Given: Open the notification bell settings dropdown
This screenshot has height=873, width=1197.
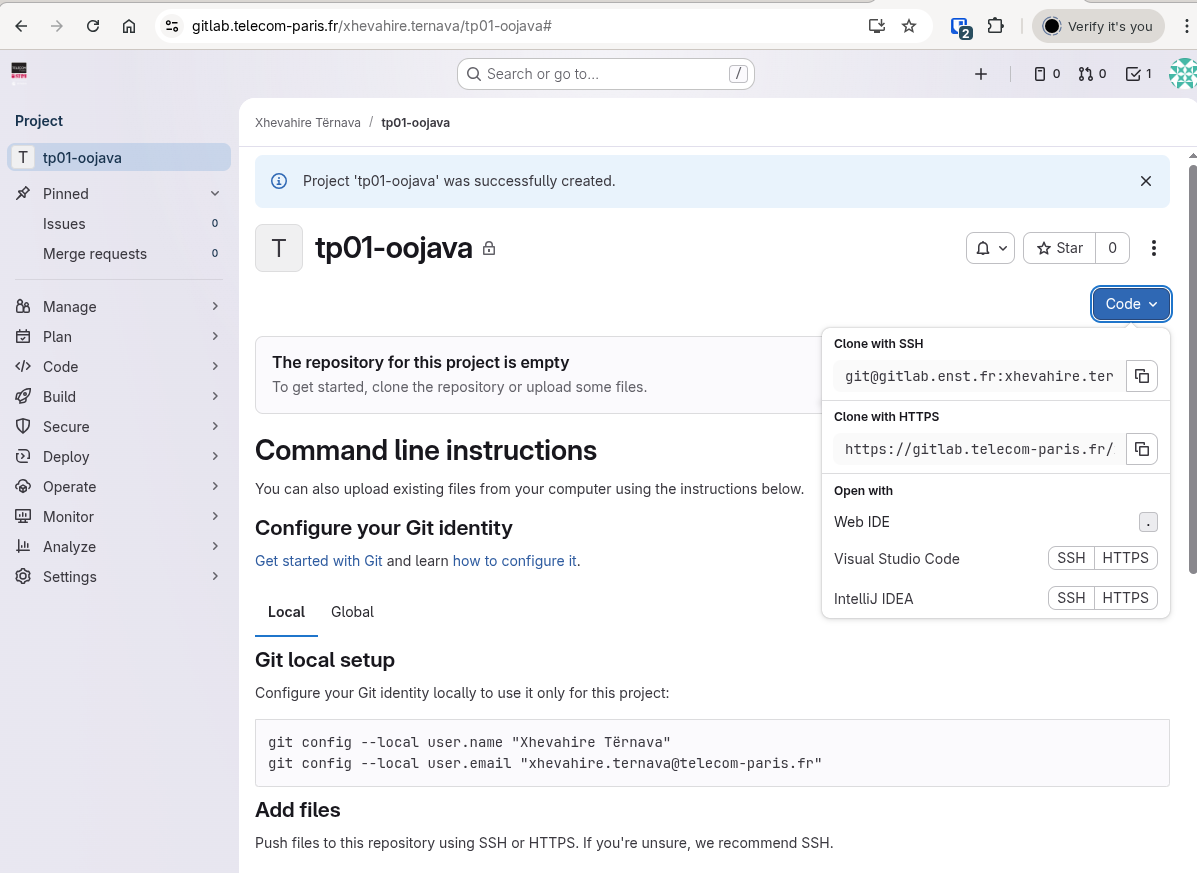Looking at the screenshot, I should click(990, 248).
